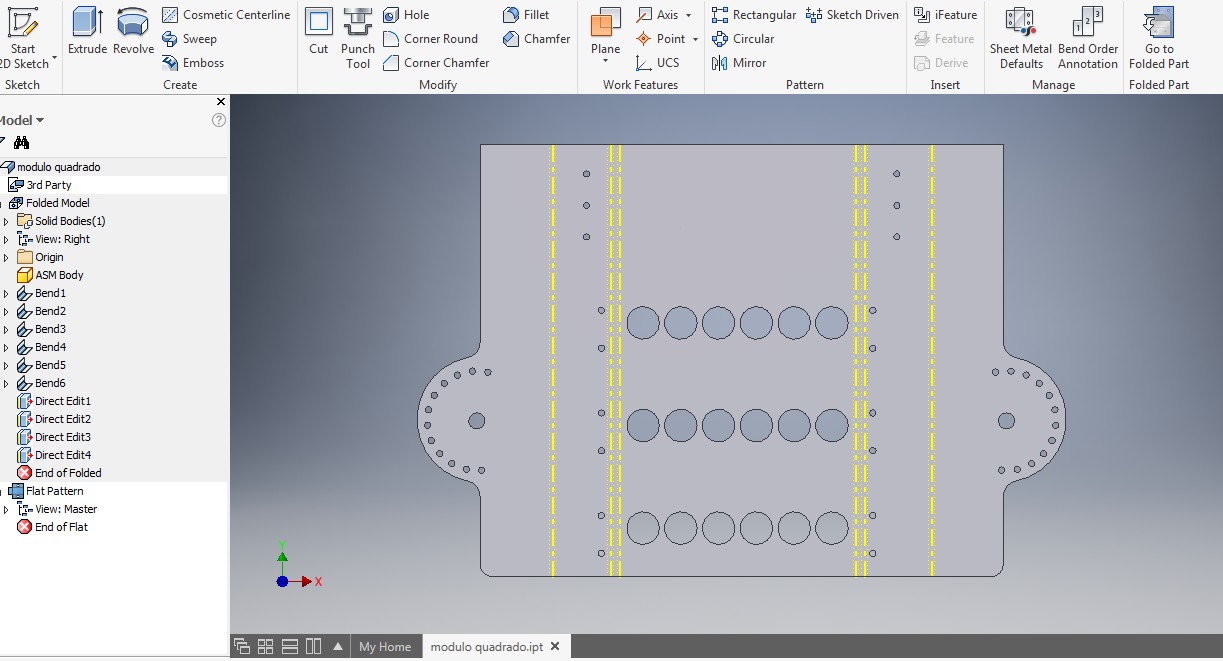Click Go to Folded Part
The height and width of the screenshot is (661, 1223).
(1157, 38)
